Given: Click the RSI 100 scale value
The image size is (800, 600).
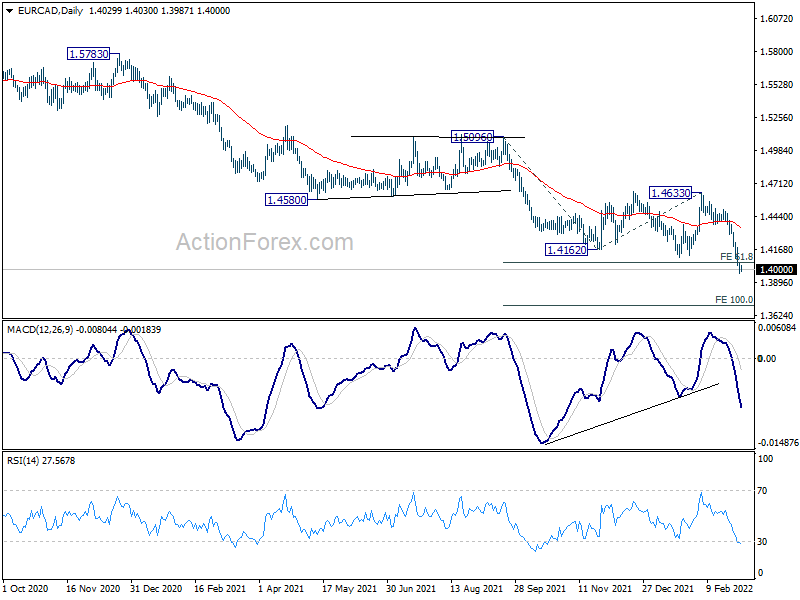Looking at the screenshot, I should 765,459.
